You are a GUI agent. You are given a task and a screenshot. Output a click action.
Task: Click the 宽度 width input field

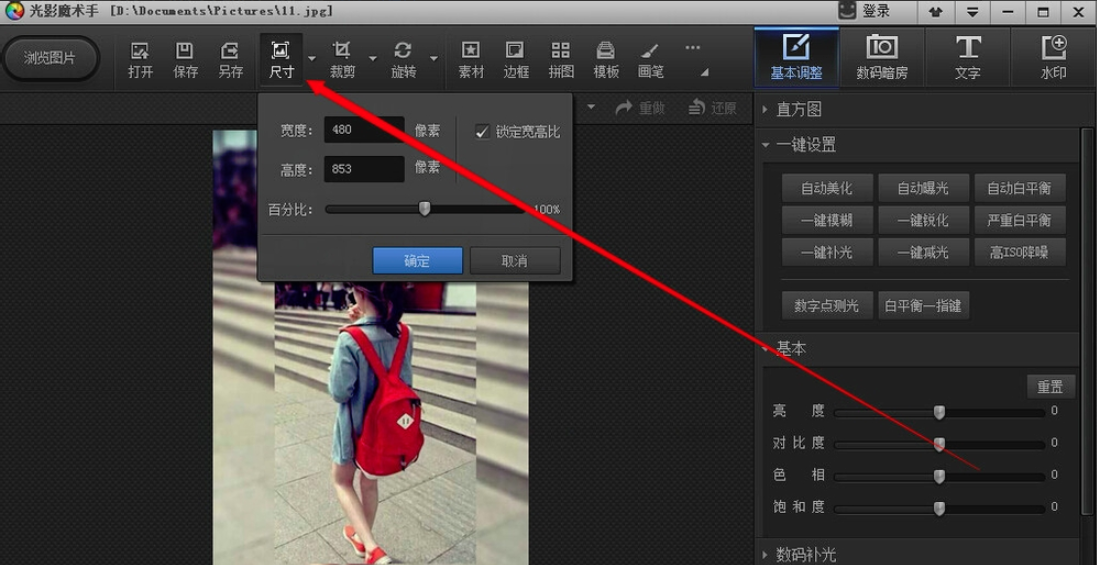(x=364, y=130)
